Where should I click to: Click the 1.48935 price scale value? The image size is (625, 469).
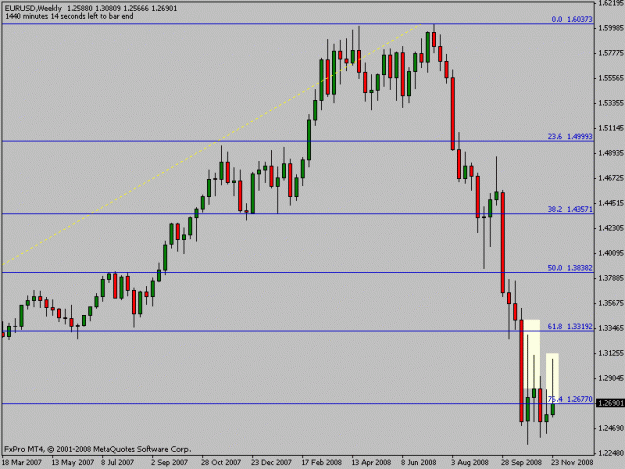611,153
